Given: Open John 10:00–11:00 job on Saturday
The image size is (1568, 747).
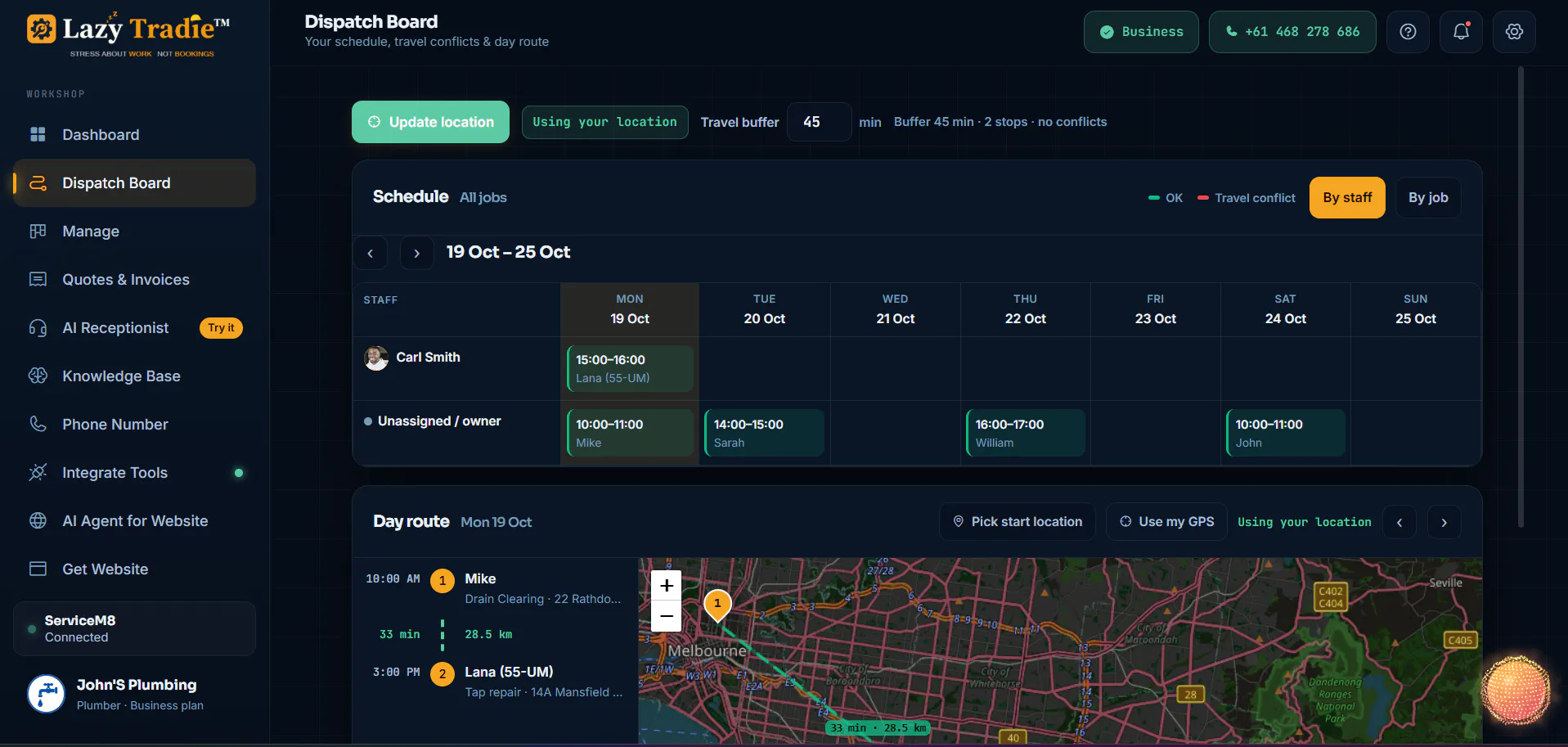Looking at the screenshot, I should click(1285, 433).
